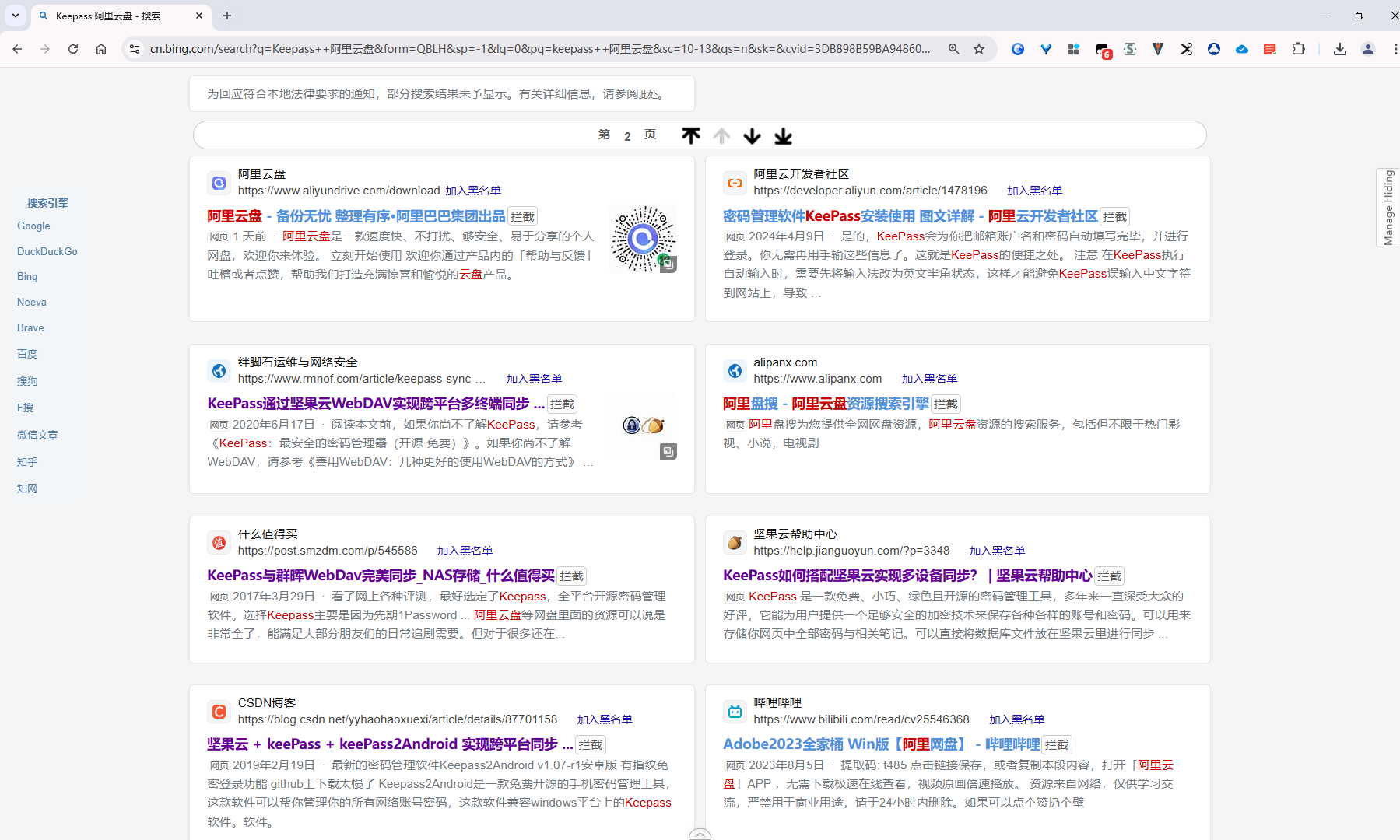Open KeePass与群晖WebDav完美同步 result

coord(381,576)
